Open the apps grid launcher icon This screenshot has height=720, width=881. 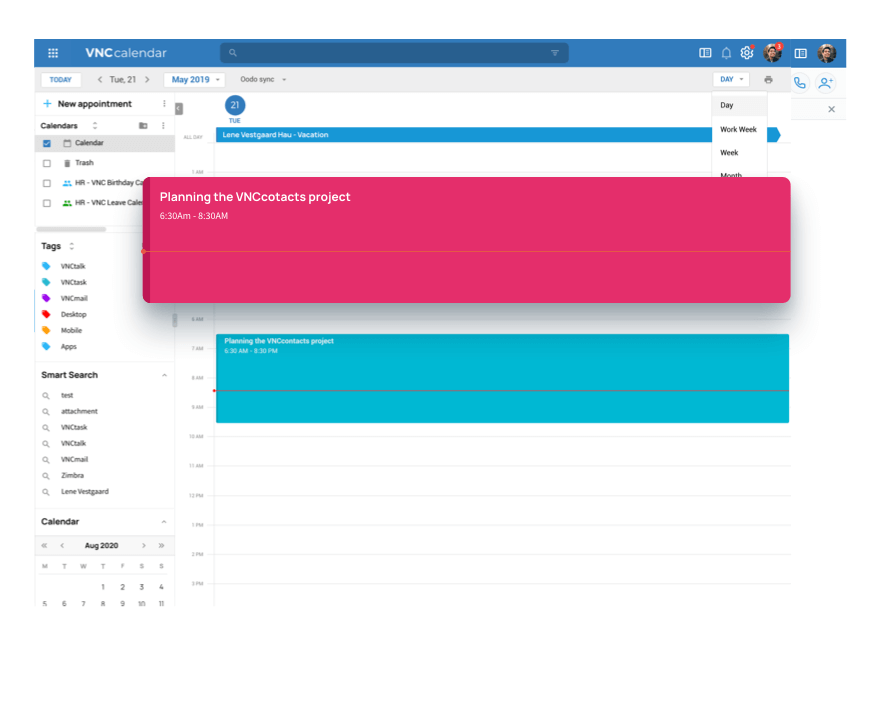pos(53,53)
